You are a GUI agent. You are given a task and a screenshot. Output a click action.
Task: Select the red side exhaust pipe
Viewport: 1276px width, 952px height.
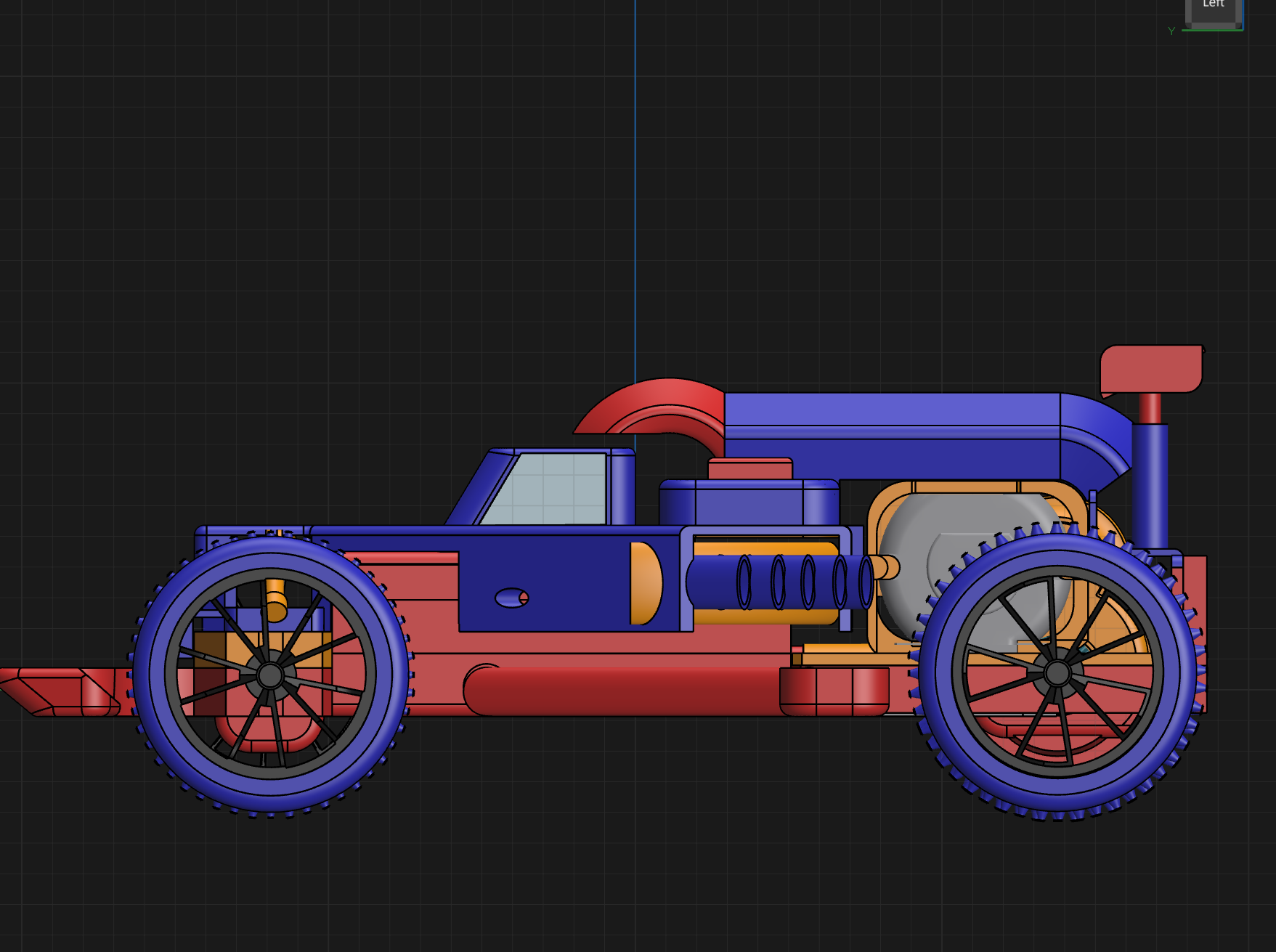point(625,691)
